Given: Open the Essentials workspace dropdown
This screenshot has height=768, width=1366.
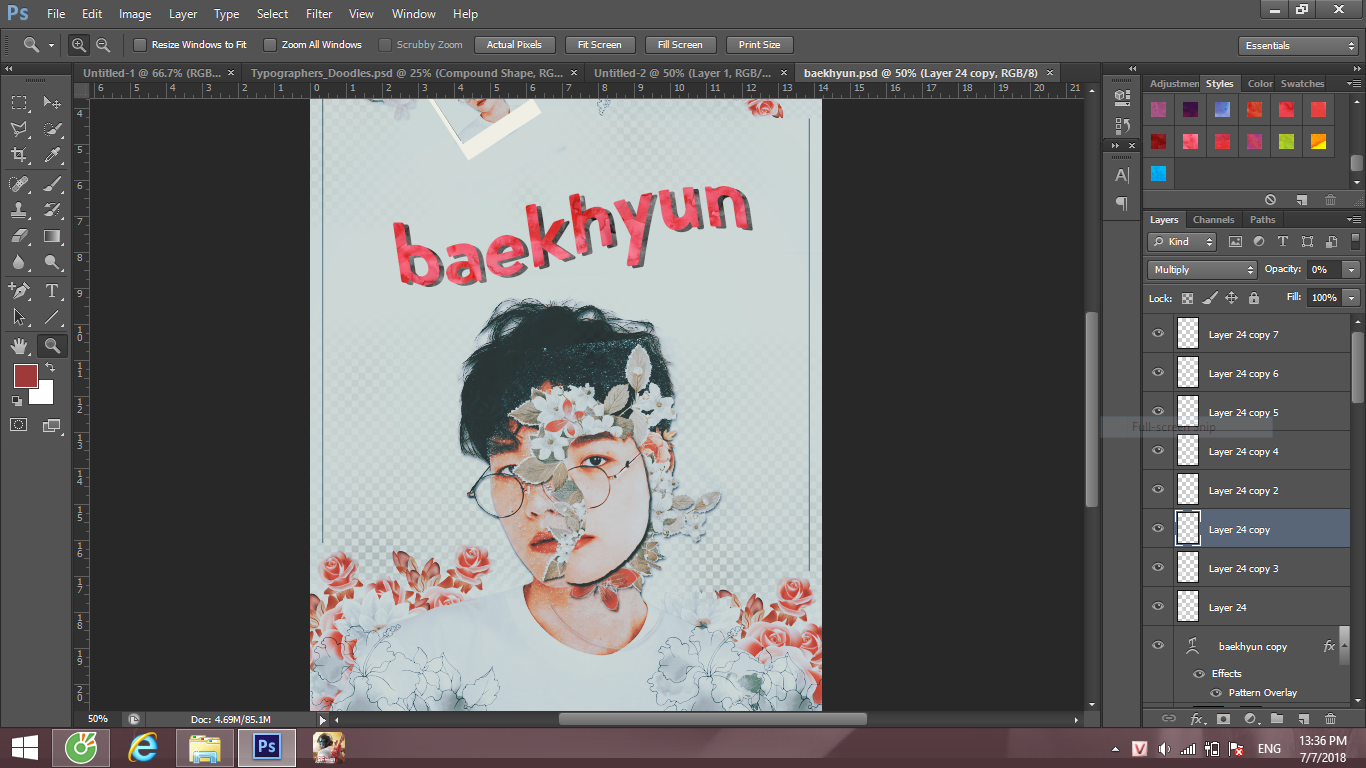Looking at the screenshot, I should click(x=1298, y=46).
